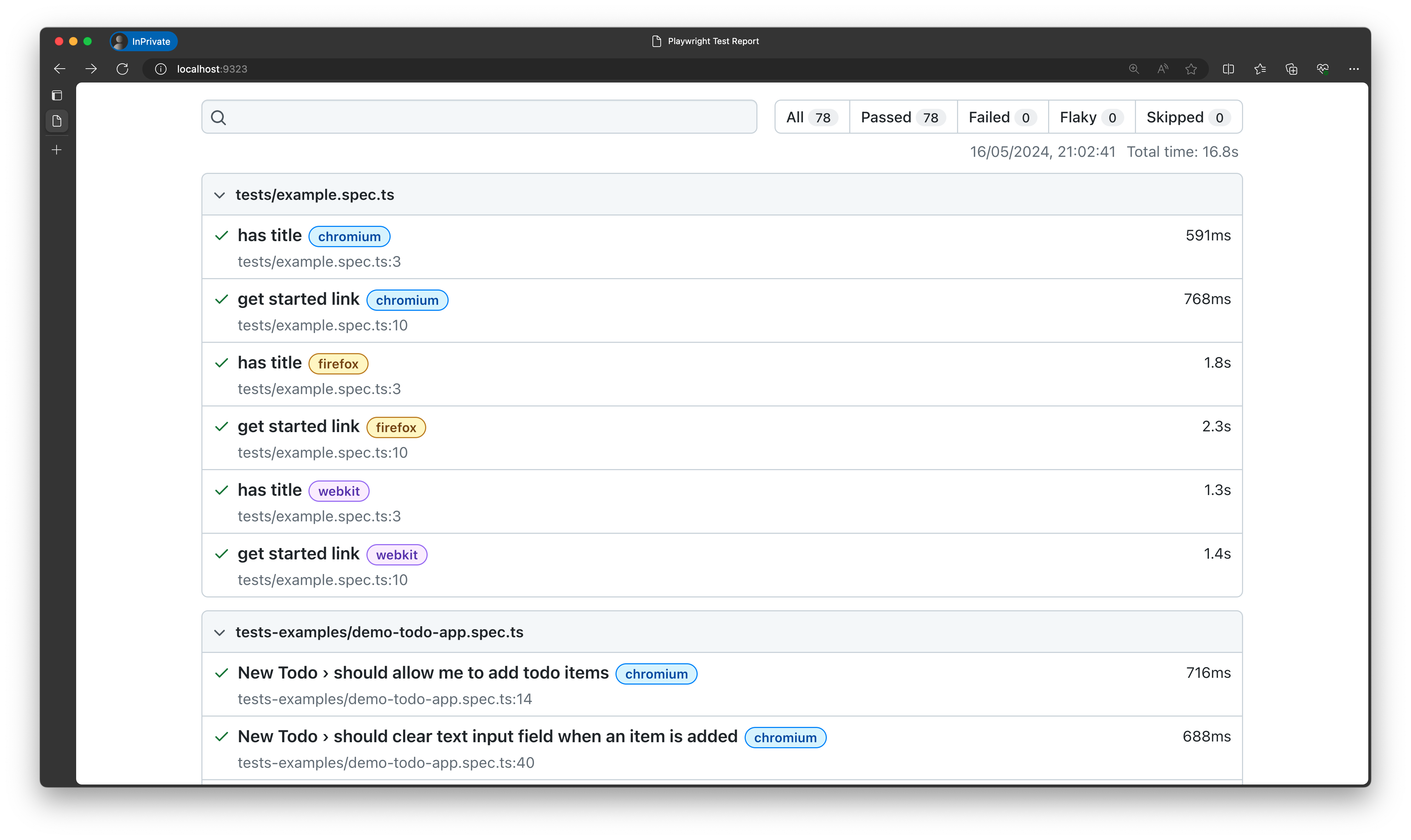
Task: Click the chromium label on 'has title'
Action: tap(349, 236)
